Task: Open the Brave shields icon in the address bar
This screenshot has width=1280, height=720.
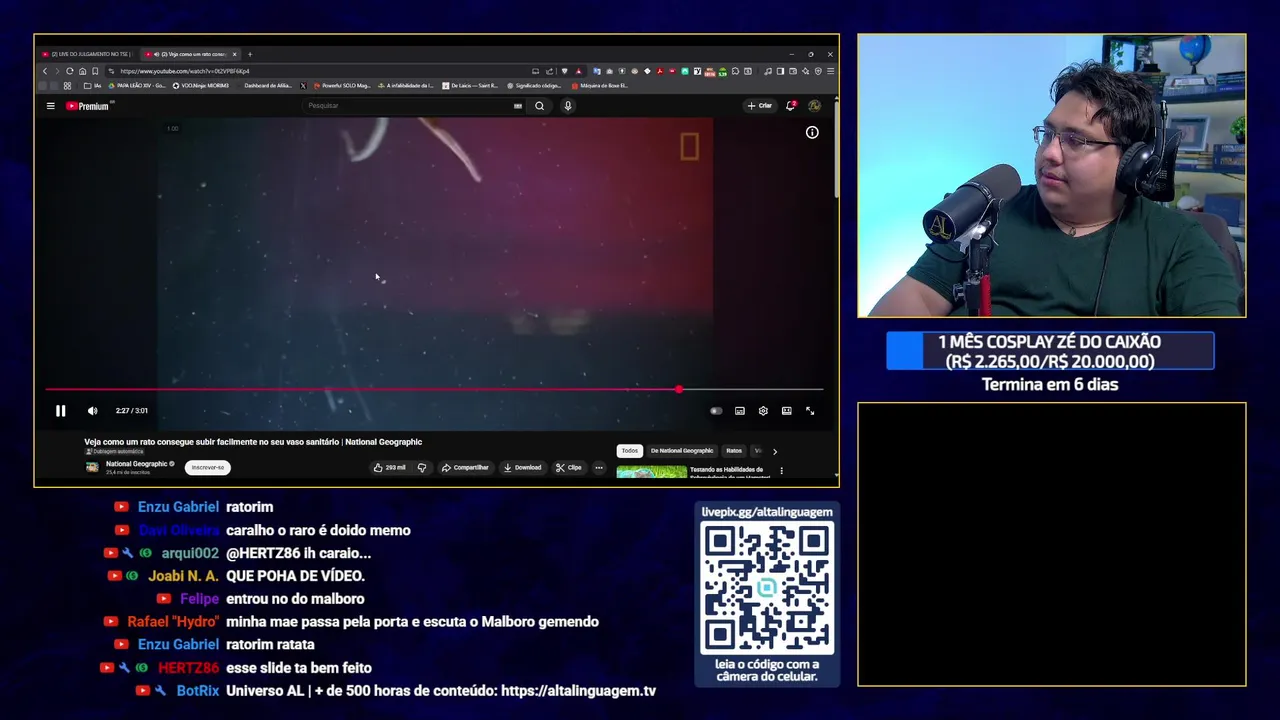Action: [x=564, y=71]
